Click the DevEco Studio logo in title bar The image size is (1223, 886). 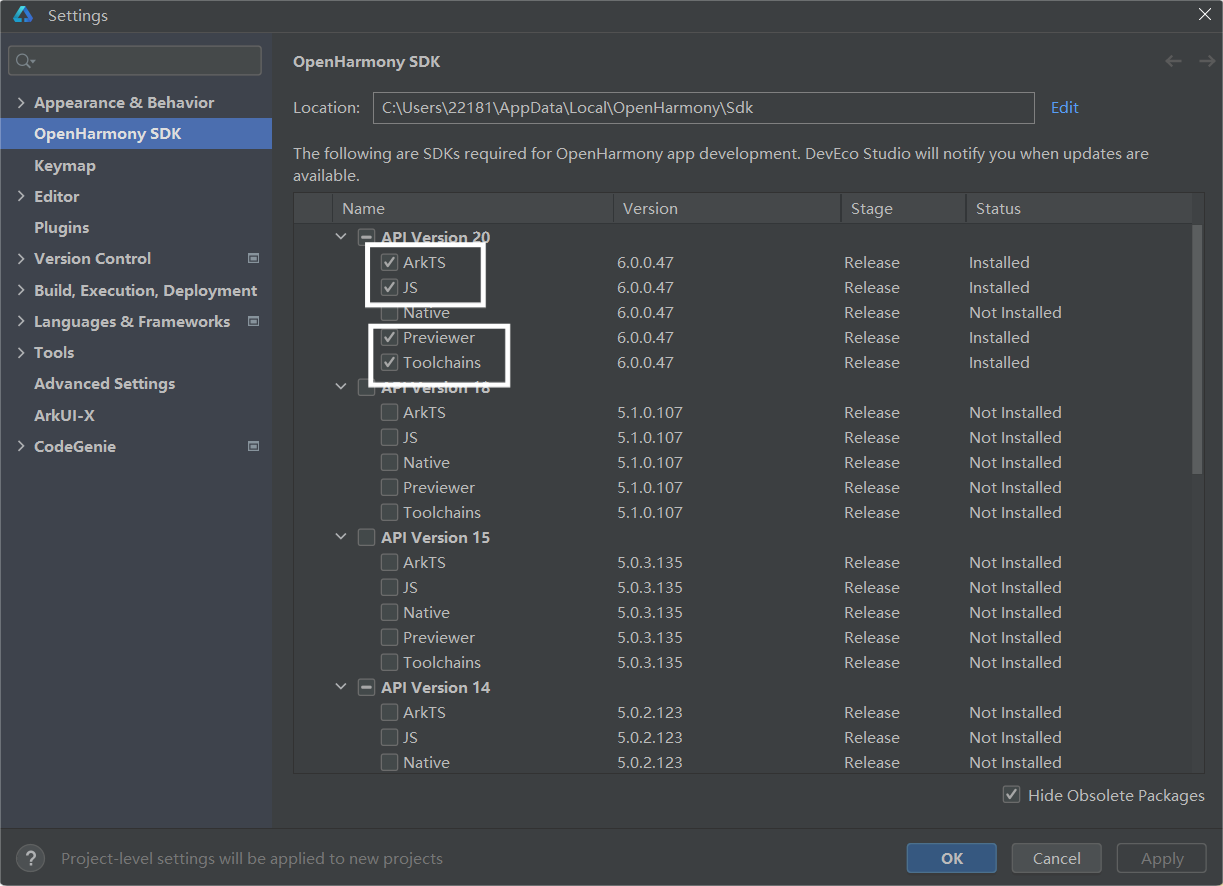click(x=23, y=15)
